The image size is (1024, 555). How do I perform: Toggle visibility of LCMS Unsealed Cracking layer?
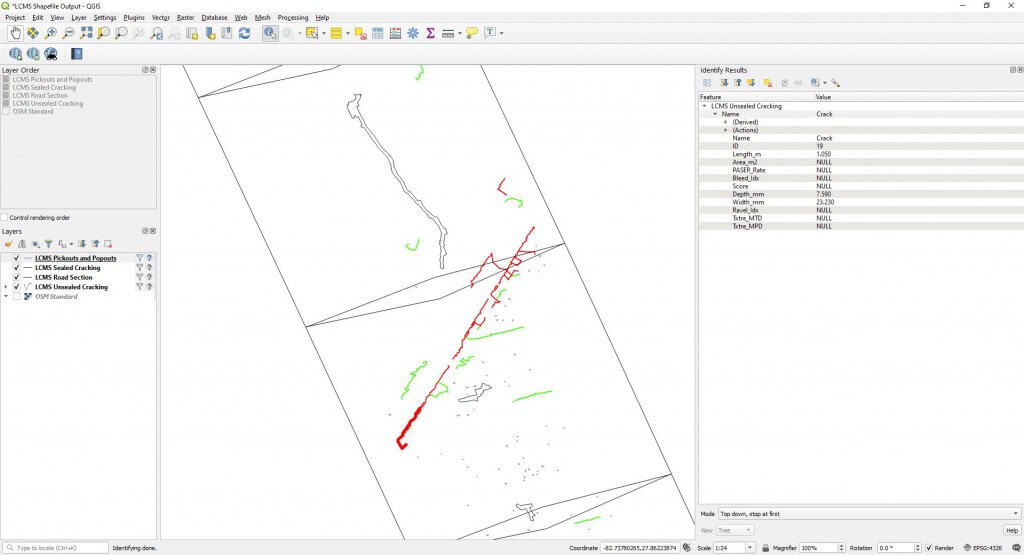[x=16, y=287]
